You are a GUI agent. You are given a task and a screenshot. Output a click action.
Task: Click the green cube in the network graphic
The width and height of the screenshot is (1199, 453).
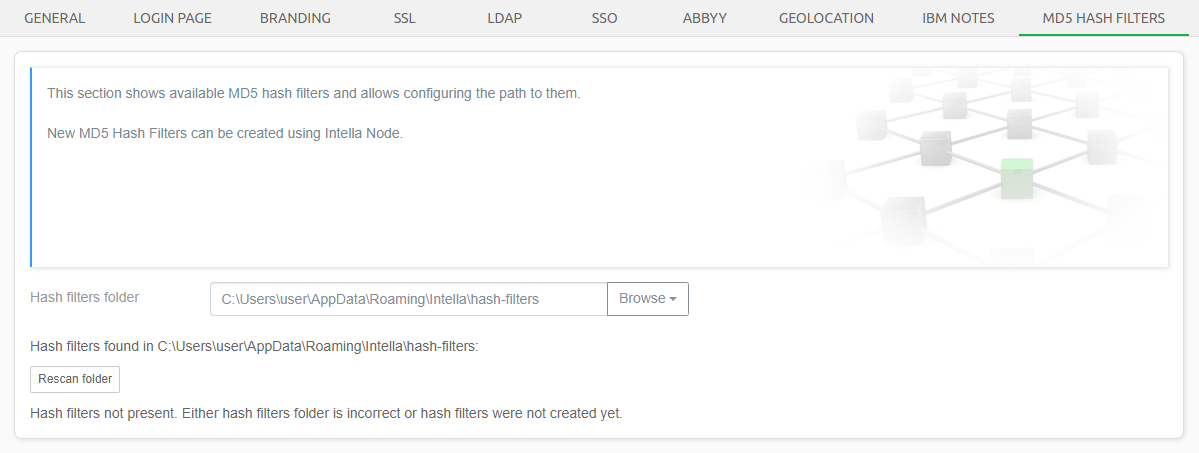1017,178
